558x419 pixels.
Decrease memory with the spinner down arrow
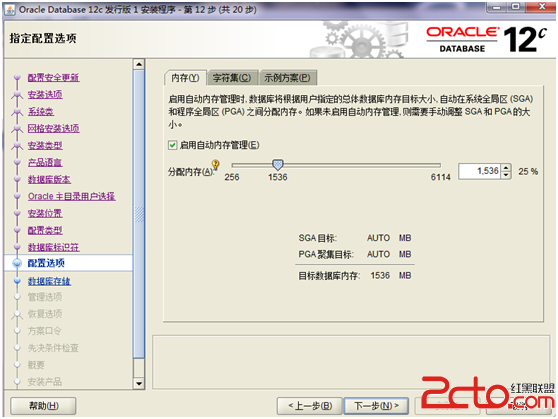coord(506,175)
